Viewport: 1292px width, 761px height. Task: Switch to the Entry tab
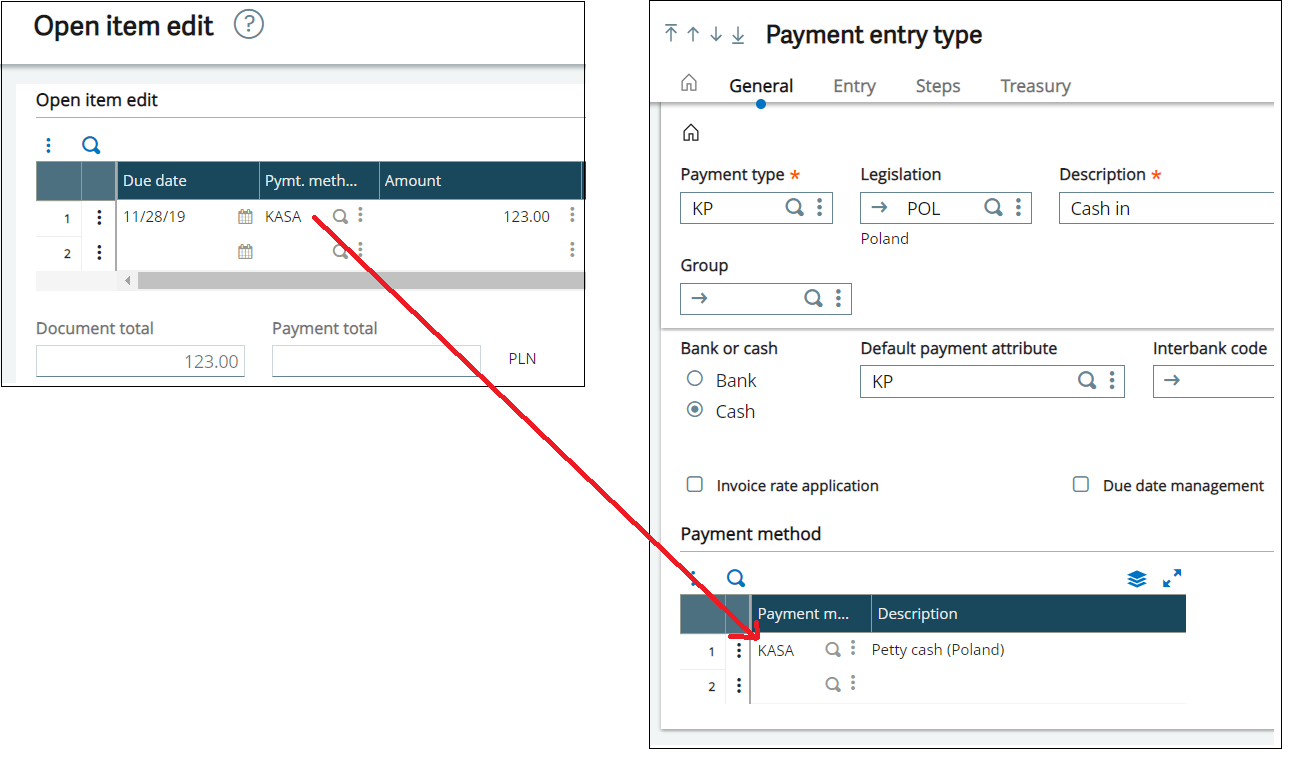click(x=854, y=86)
